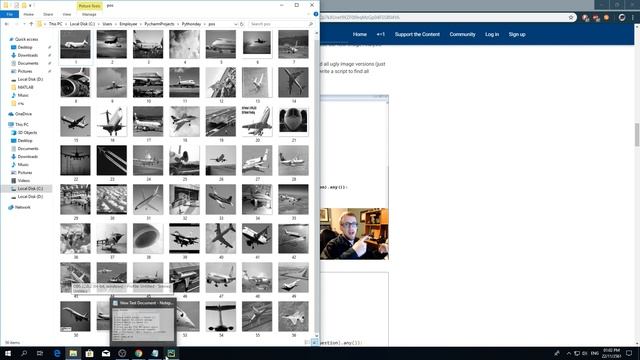
Task: Open the Mail app on the taskbar
Action: (106, 353)
